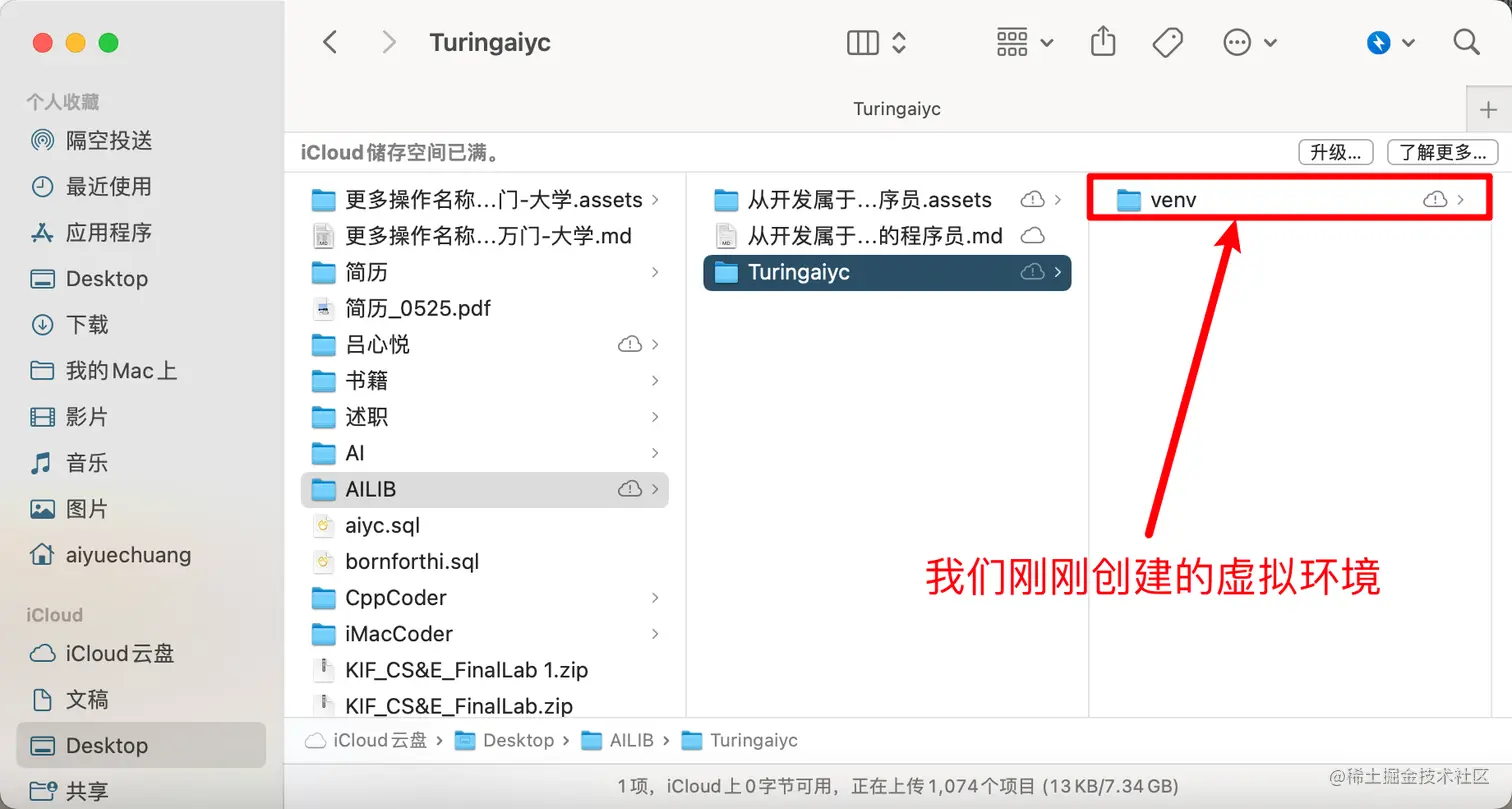
Task: Select the 更多操作名称…万门-大学.md file
Action: tap(484, 236)
